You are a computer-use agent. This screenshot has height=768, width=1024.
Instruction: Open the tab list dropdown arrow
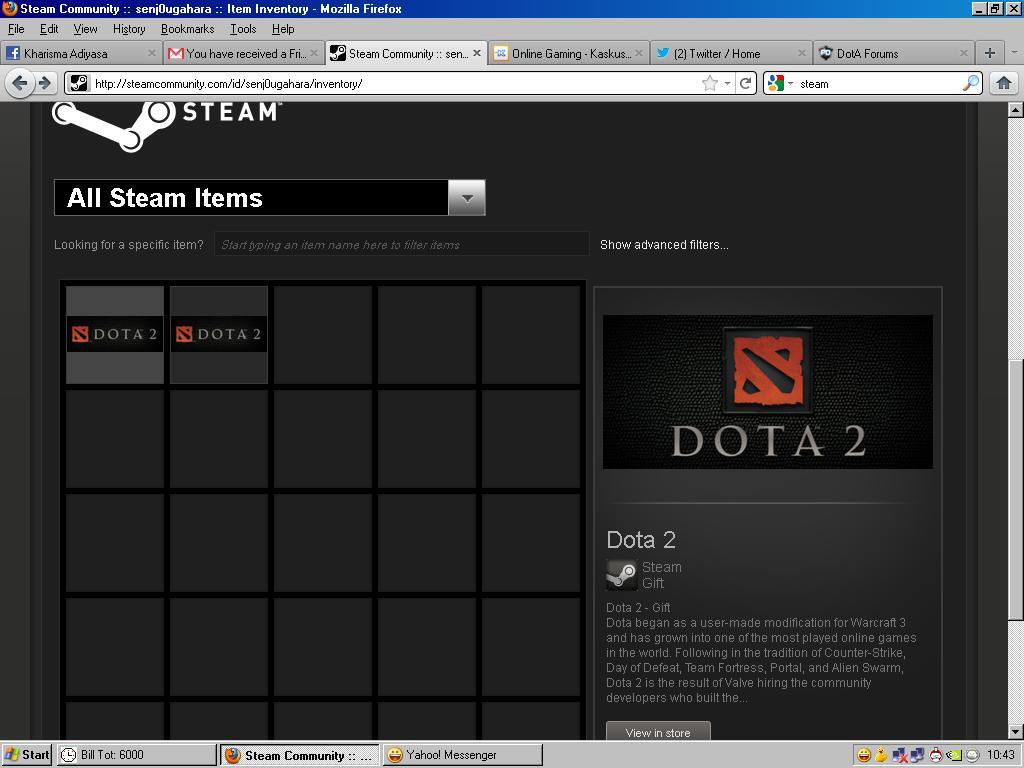pos(1014,53)
